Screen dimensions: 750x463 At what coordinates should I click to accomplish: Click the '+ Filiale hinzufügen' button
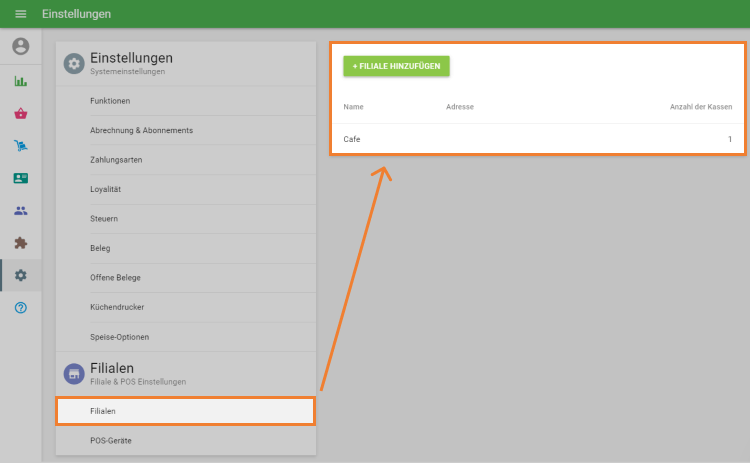396,66
